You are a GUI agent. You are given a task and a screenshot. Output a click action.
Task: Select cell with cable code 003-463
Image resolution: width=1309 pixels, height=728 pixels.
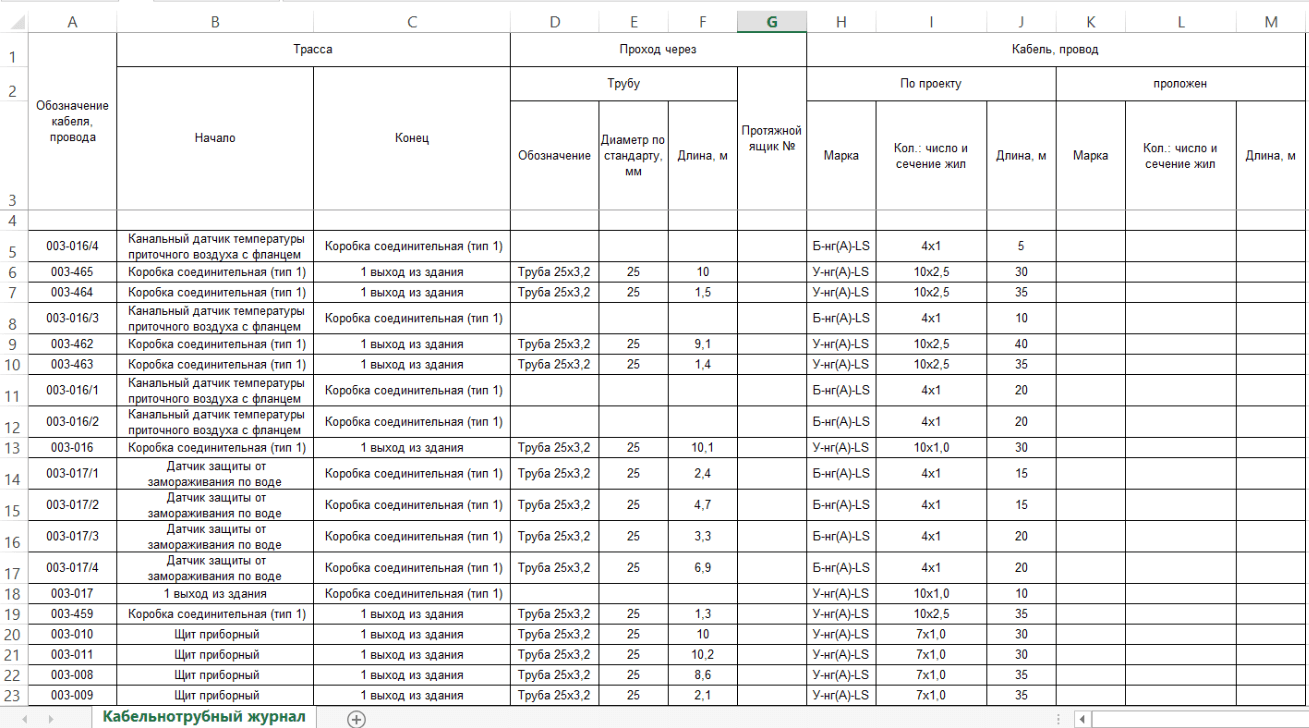pyautogui.click(x=72, y=364)
